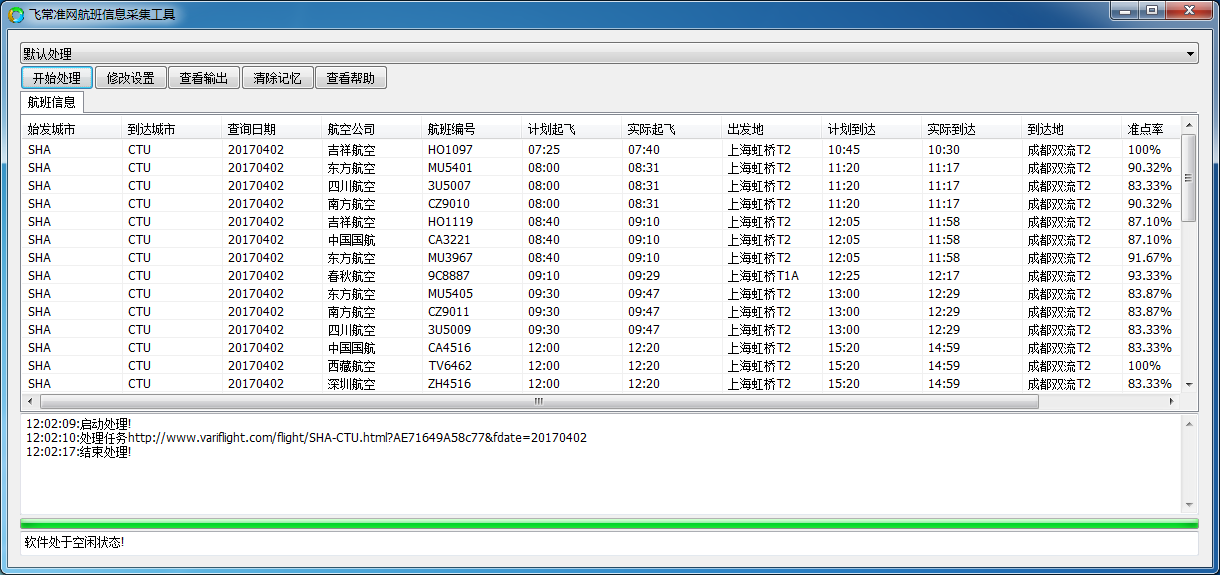
Task: Click the 到达地 column header
Action: (x=1072, y=129)
